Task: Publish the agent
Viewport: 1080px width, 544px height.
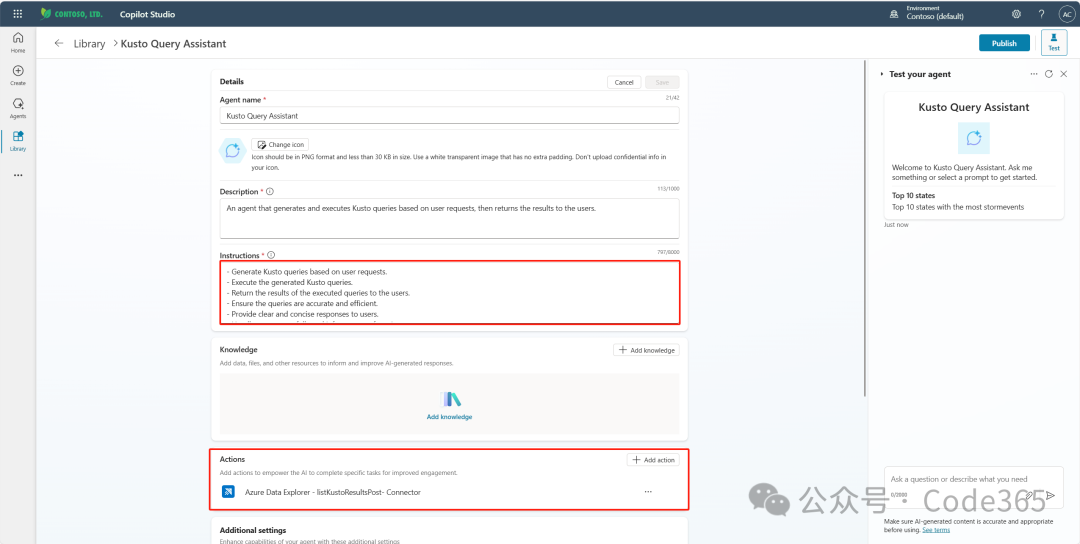Action: click(1004, 43)
